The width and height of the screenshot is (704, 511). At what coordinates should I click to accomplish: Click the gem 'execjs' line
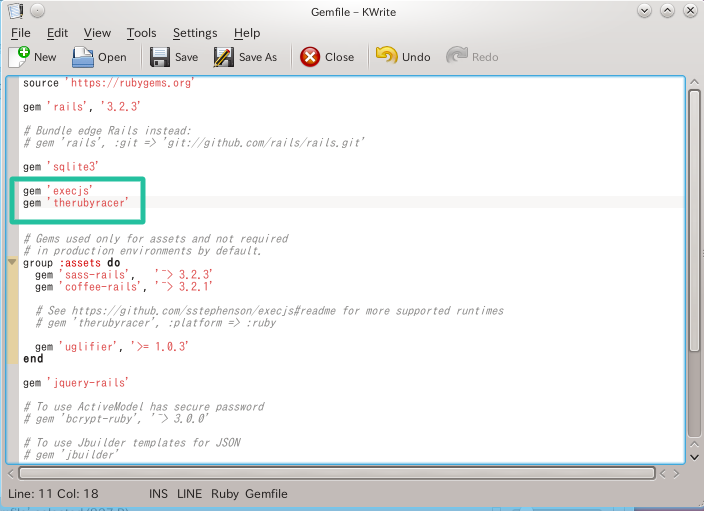[x=58, y=191]
